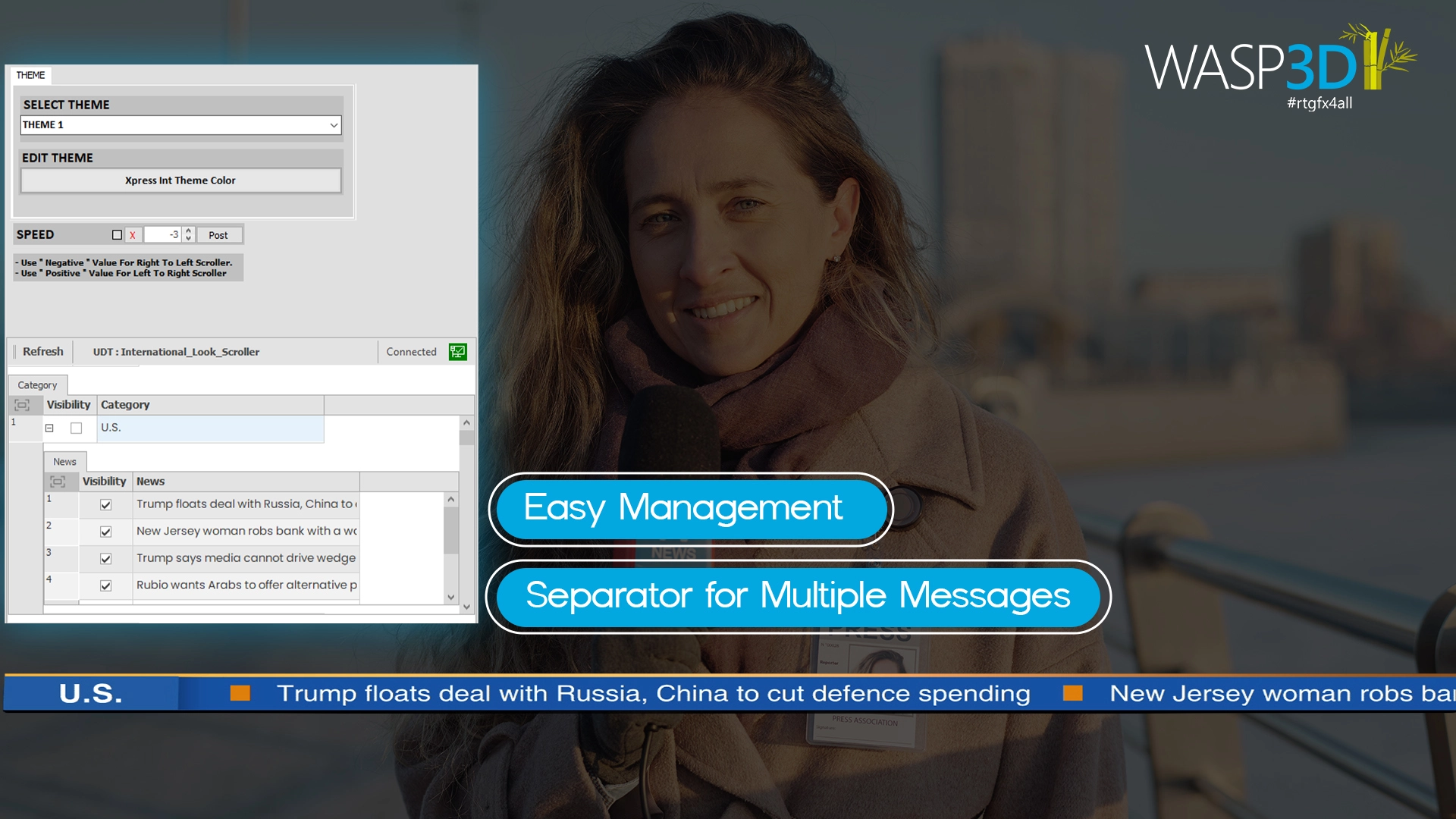Toggle visibility of U.S. category
1456x819 pixels.
[76, 428]
